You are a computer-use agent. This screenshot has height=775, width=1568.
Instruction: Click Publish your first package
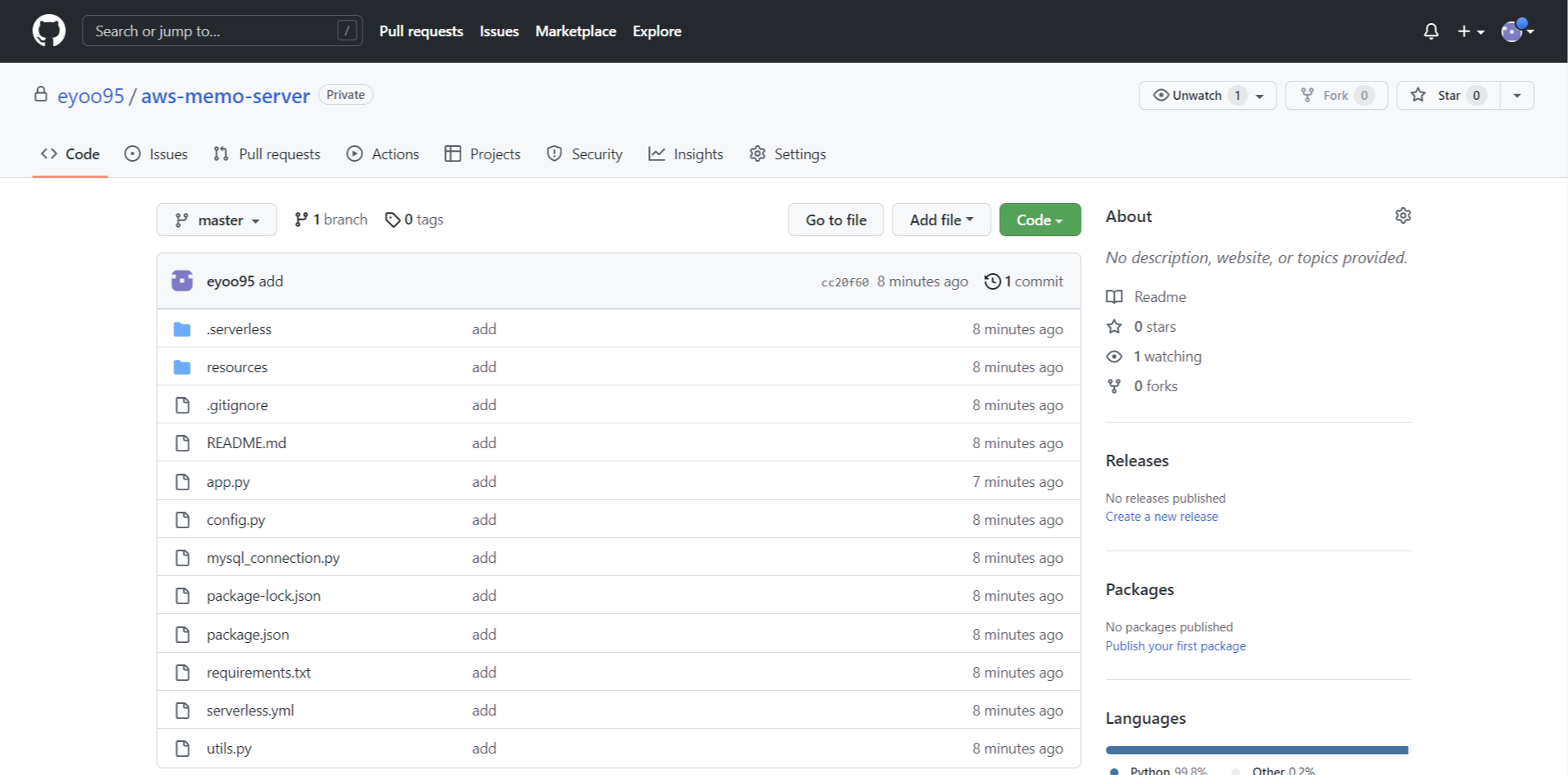[1176, 646]
